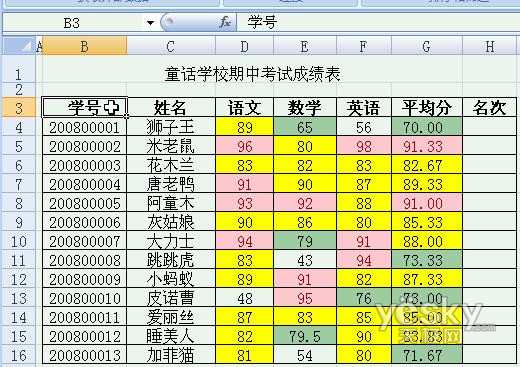Click the name cell 唐老鸭
The image size is (520, 367).
coord(171,184)
